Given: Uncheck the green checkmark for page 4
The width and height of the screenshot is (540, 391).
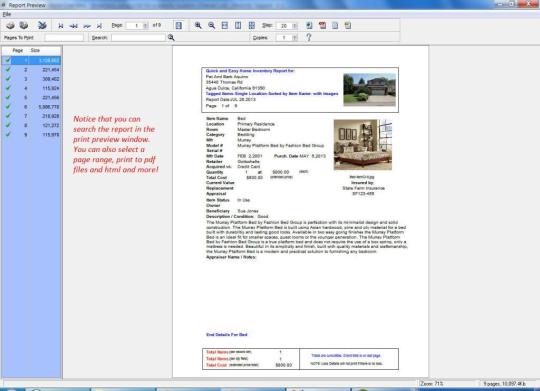Looking at the screenshot, I should pyautogui.click(x=8, y=88).
